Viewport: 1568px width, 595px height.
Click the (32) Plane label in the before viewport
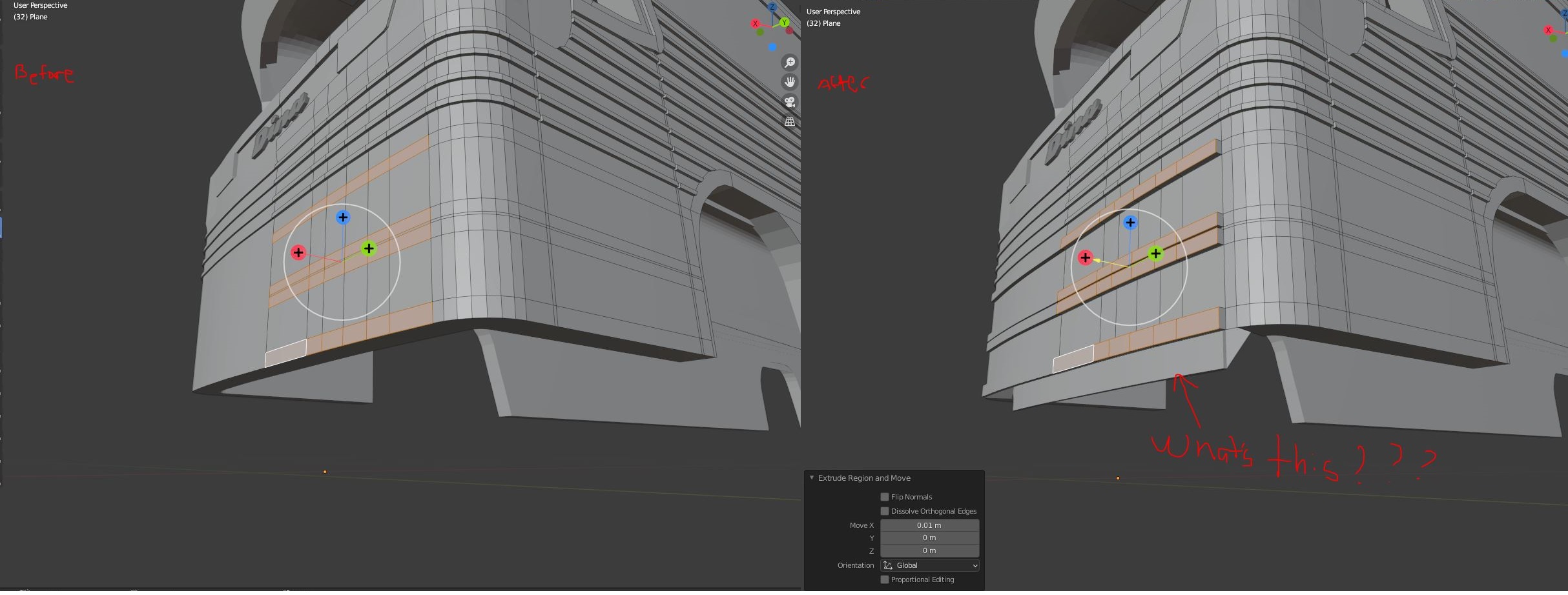pyautogui.click(x=30, y=17)
